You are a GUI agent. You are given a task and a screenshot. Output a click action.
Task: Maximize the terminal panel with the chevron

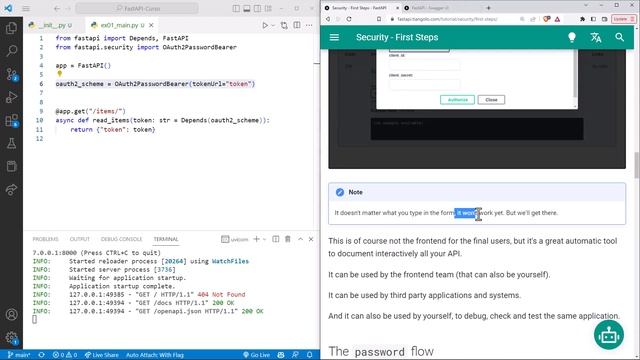[300, 239]
